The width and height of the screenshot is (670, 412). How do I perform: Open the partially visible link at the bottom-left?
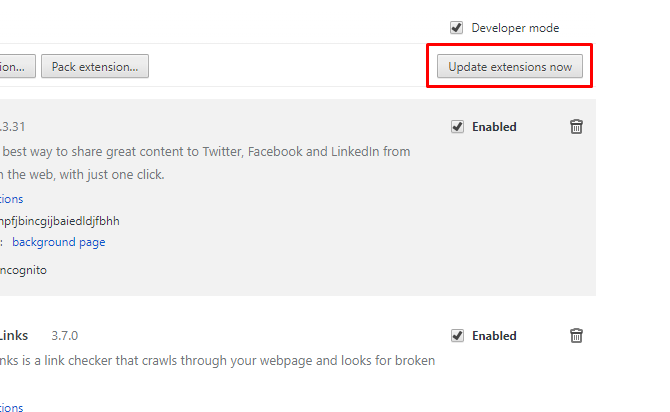click(11, 407)
